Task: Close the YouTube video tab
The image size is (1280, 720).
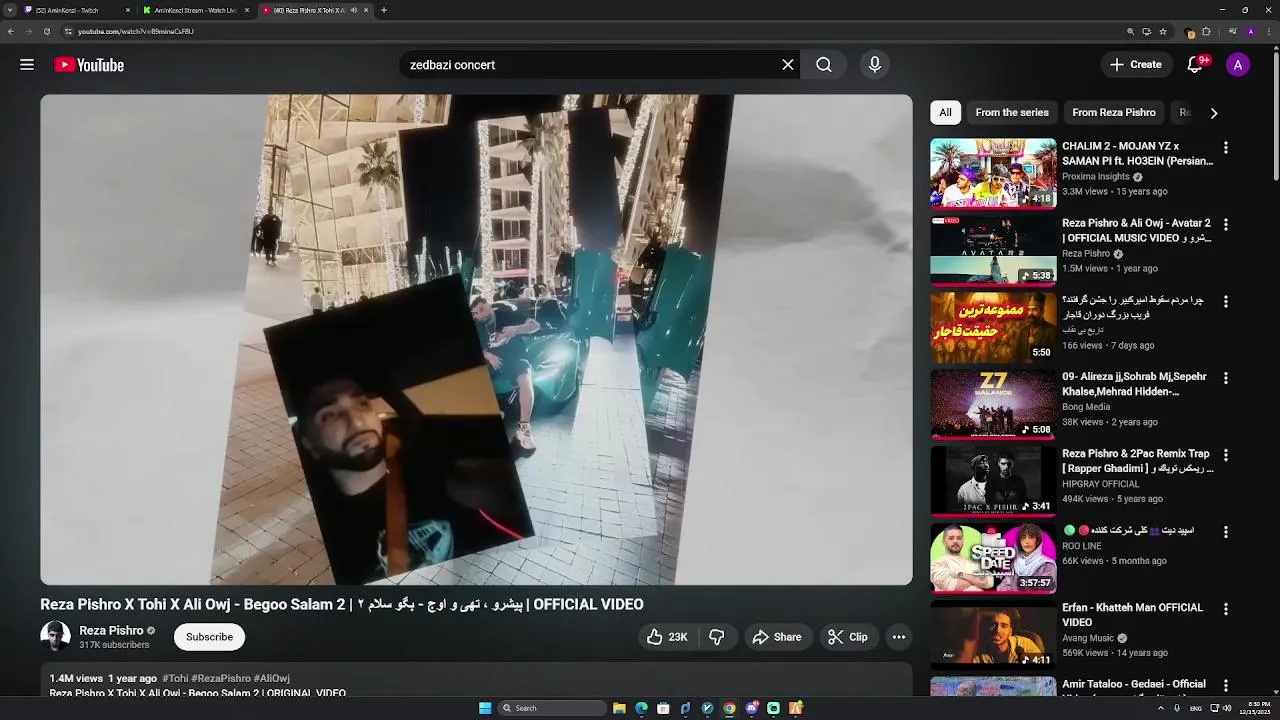Action: (366, 10)
